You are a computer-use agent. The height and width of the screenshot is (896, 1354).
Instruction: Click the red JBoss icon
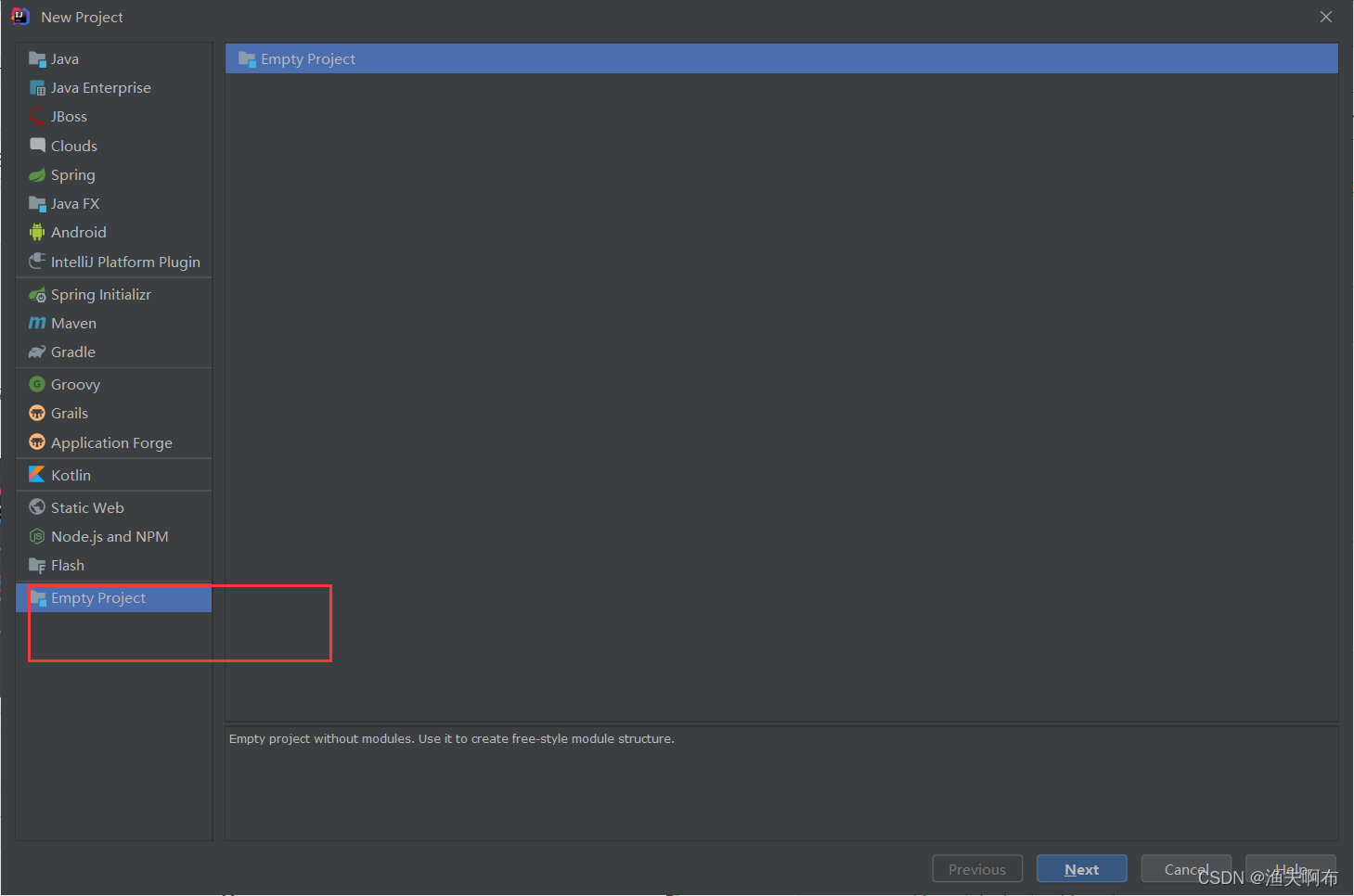click(37, 117)
